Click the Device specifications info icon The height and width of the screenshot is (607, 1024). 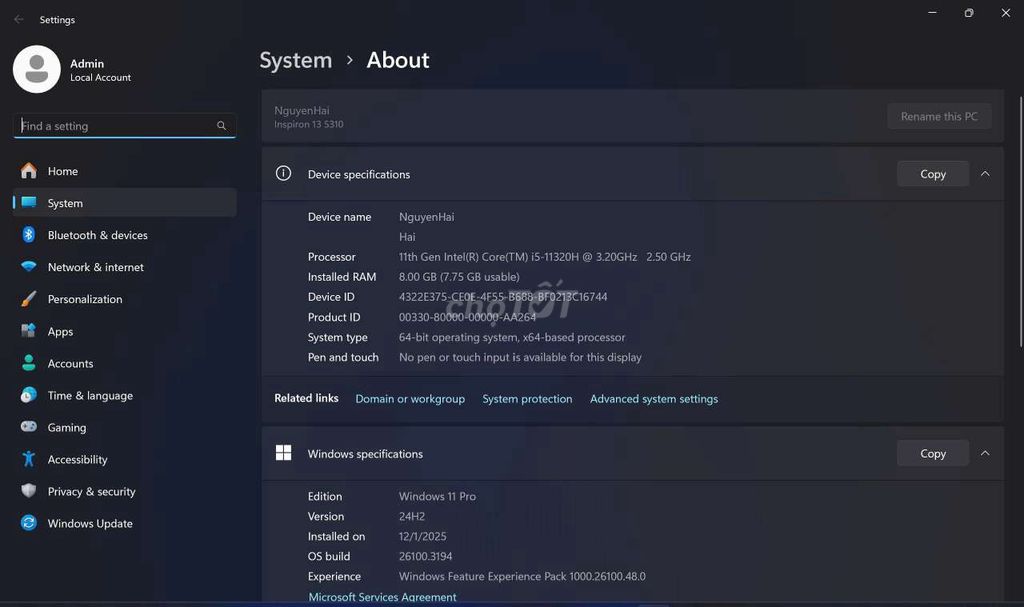[283, 173]
